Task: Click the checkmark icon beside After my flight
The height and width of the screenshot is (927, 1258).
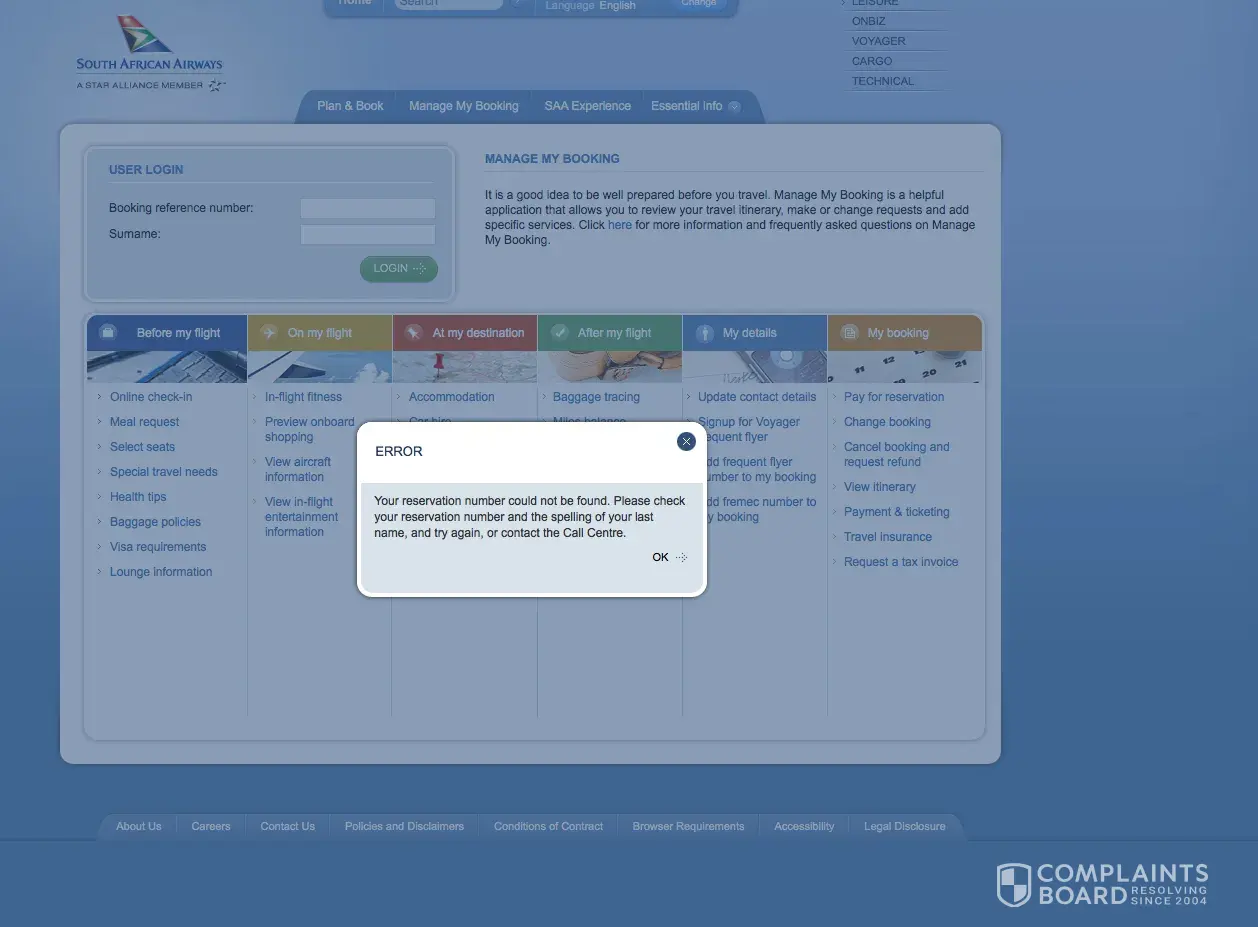Action: coord(559,333)
